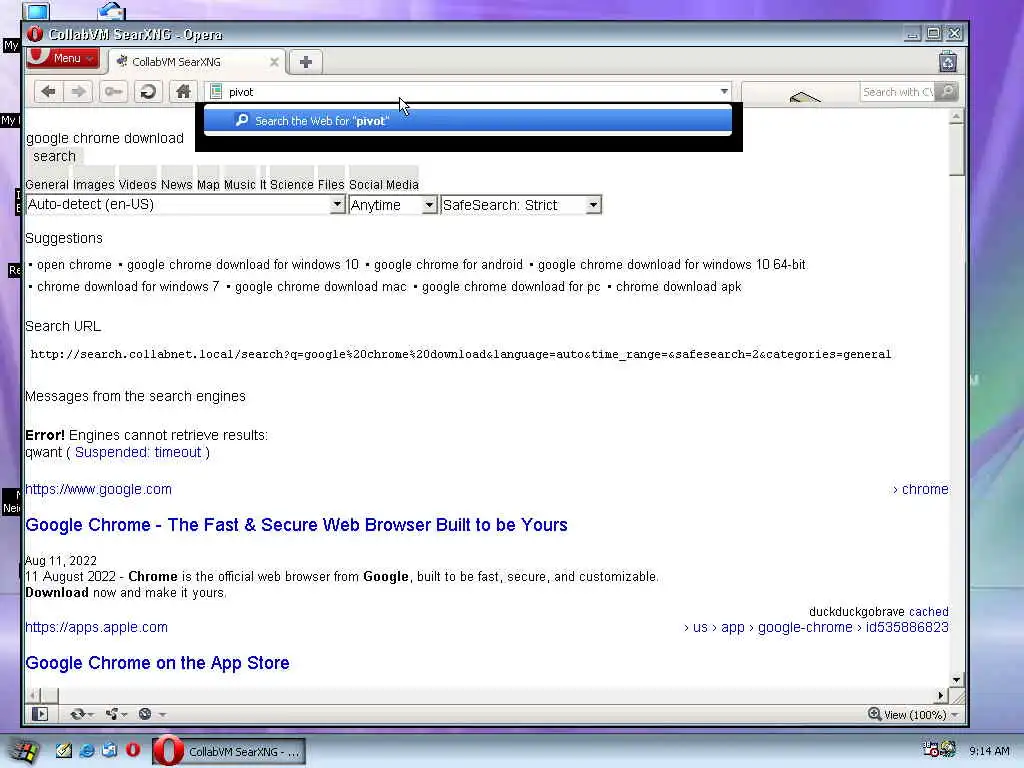1024x768 pixels.
Task: Expand the address bar history dropdown
Action: tap(724, 91)
